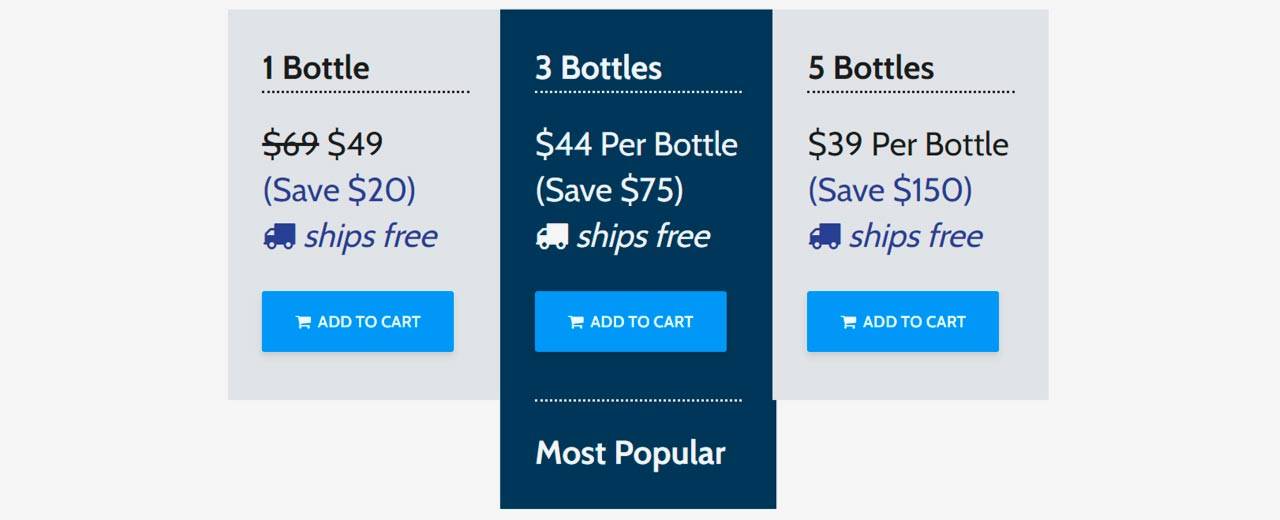The height and width of the screenshot is (520, 1280).
Task: Click the (Save $150) text
Action: [x=890, y=190]
